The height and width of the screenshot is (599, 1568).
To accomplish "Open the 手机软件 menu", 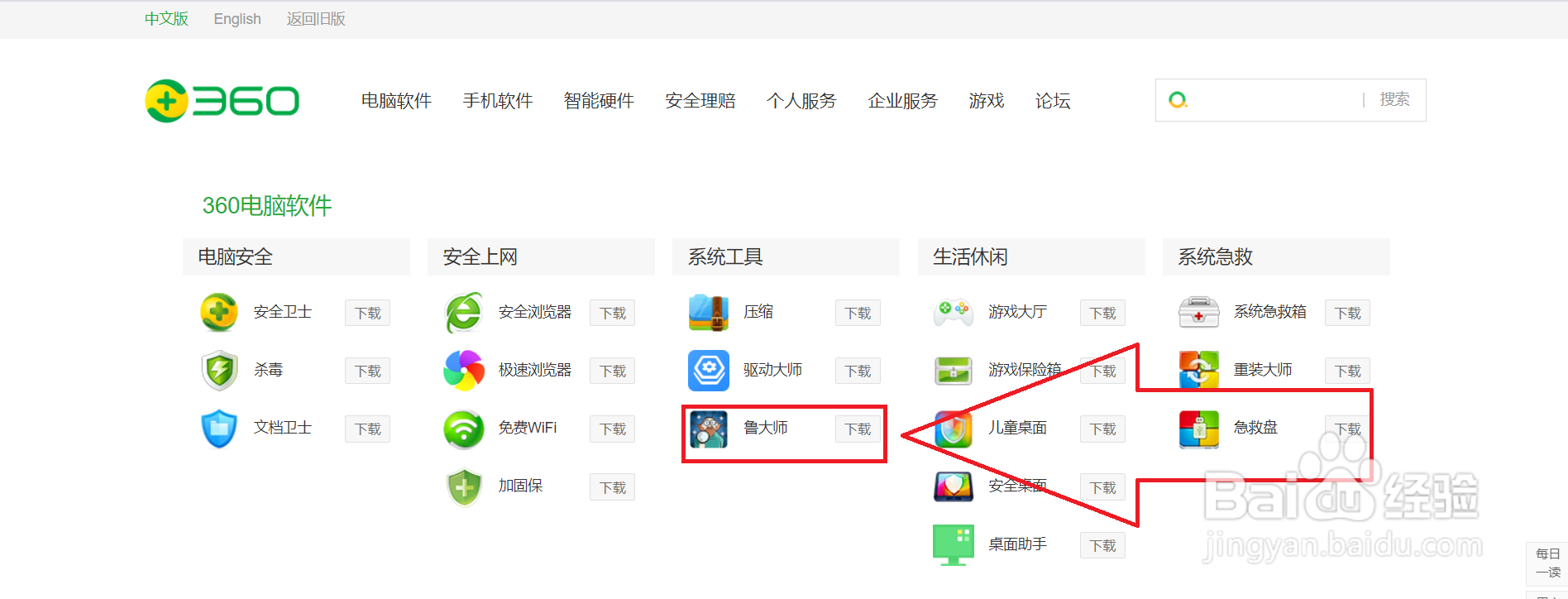I will [498, 101].
